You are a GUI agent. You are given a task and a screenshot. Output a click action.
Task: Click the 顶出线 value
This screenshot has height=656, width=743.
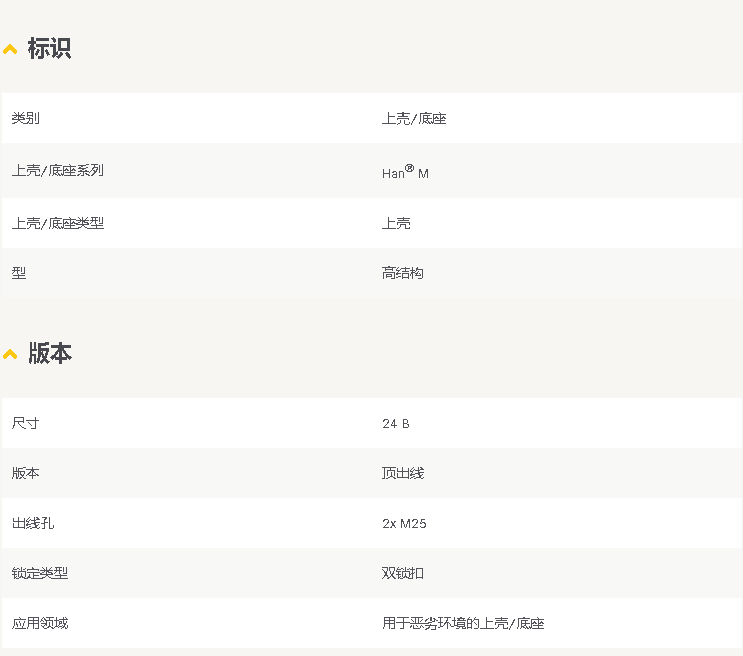tap(403, 473)
